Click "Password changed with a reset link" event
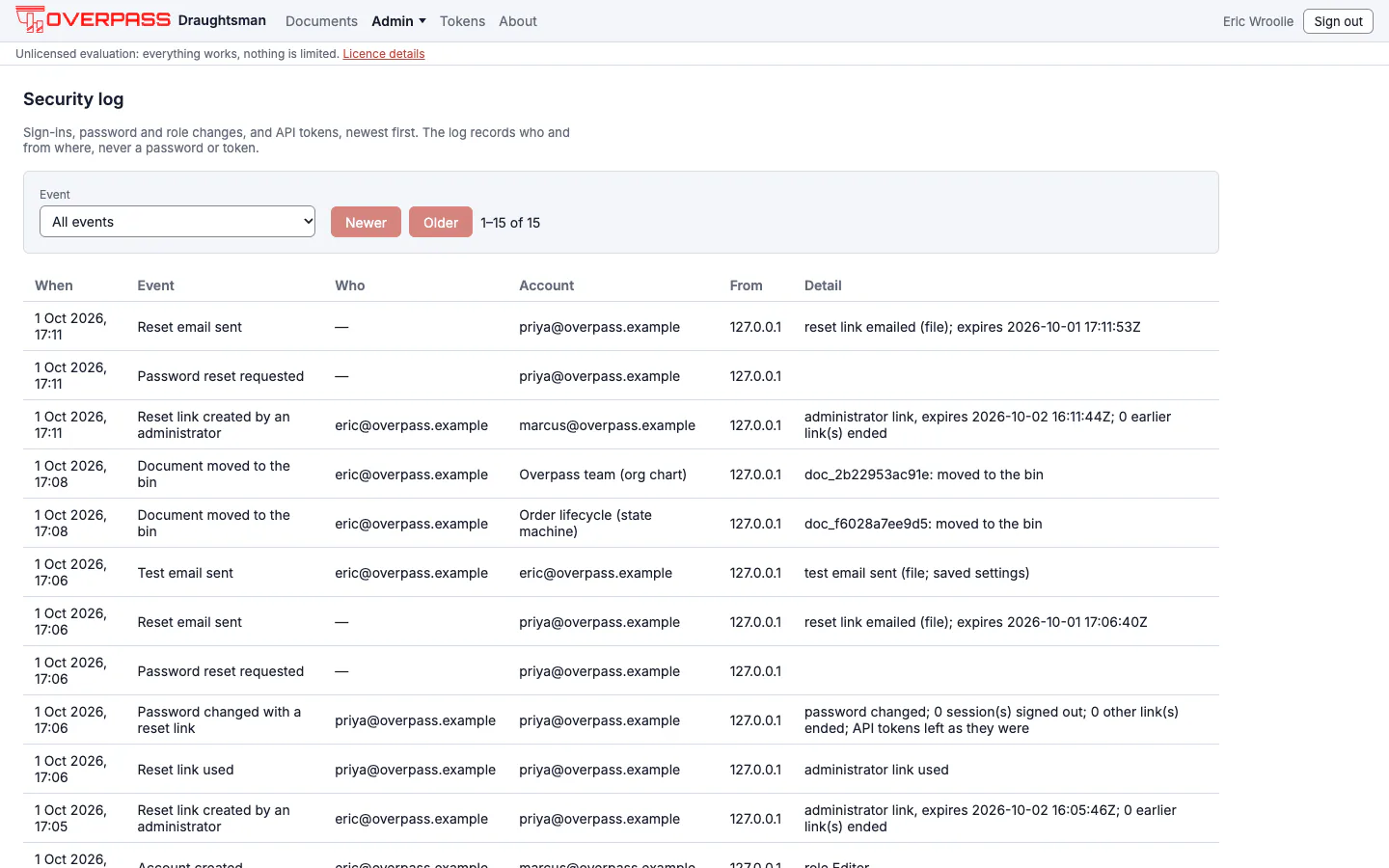The width and height of the screenshot is (1389, 868). click(x=219, y=719)
